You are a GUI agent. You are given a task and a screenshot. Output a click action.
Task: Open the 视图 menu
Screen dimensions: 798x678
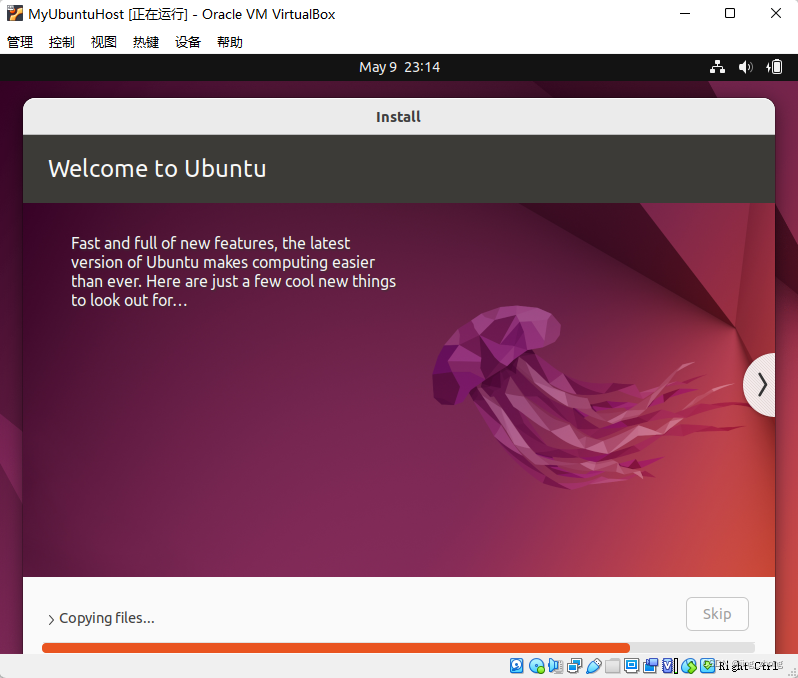point(104,42)
